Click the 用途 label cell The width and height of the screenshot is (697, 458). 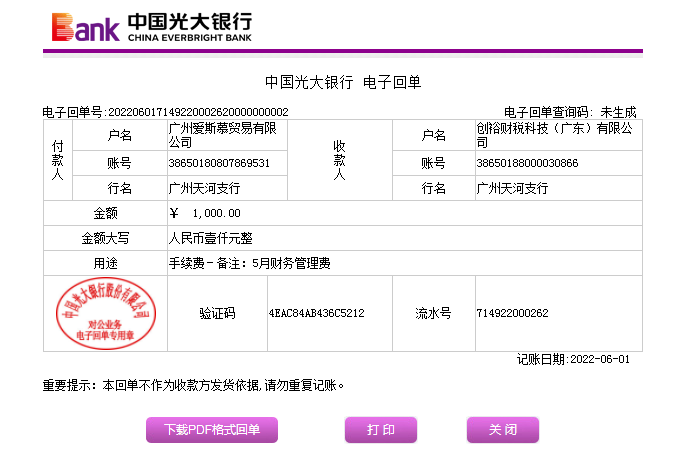[105, 263]
